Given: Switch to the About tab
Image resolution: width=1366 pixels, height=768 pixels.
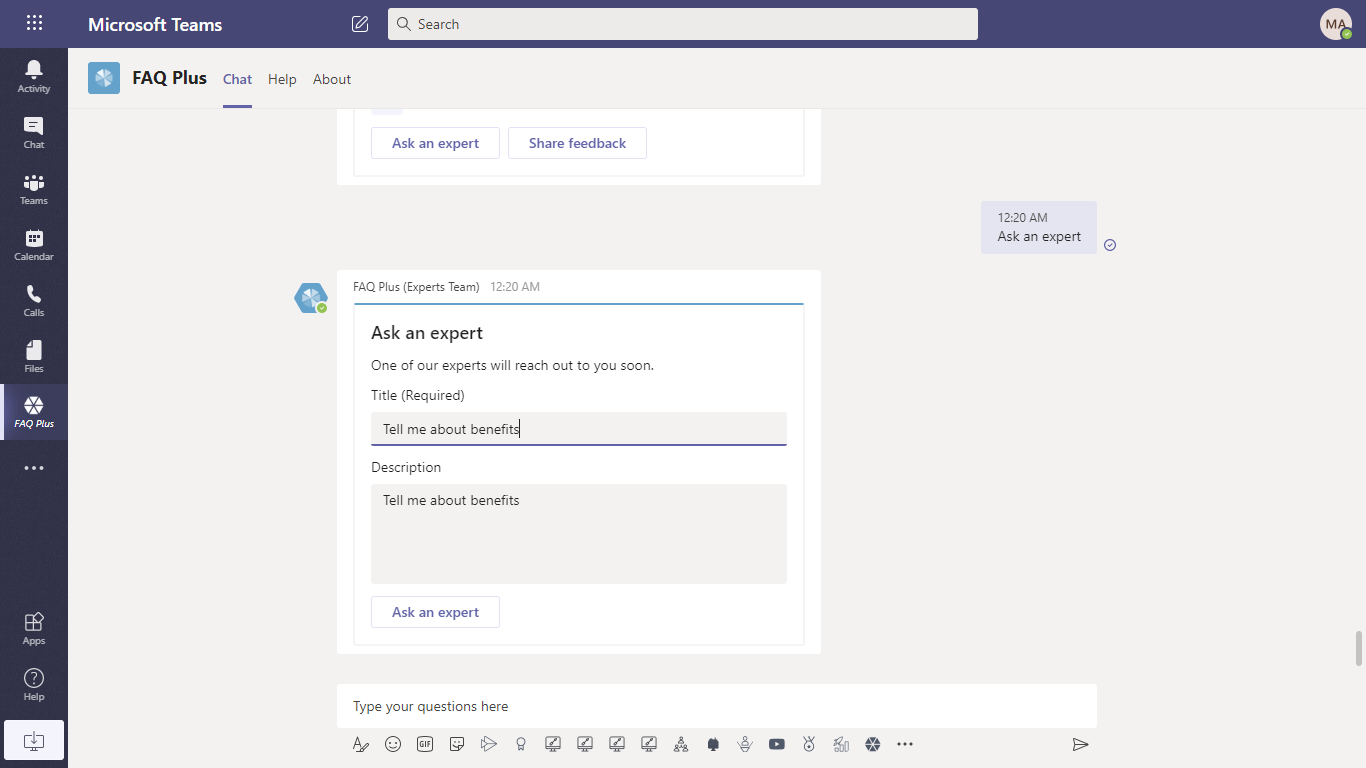Looking at the screenshot, I should (x=332, y=79).
